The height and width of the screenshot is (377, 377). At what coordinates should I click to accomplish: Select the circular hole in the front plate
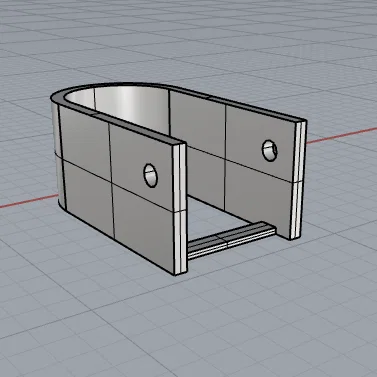(151, 175)
